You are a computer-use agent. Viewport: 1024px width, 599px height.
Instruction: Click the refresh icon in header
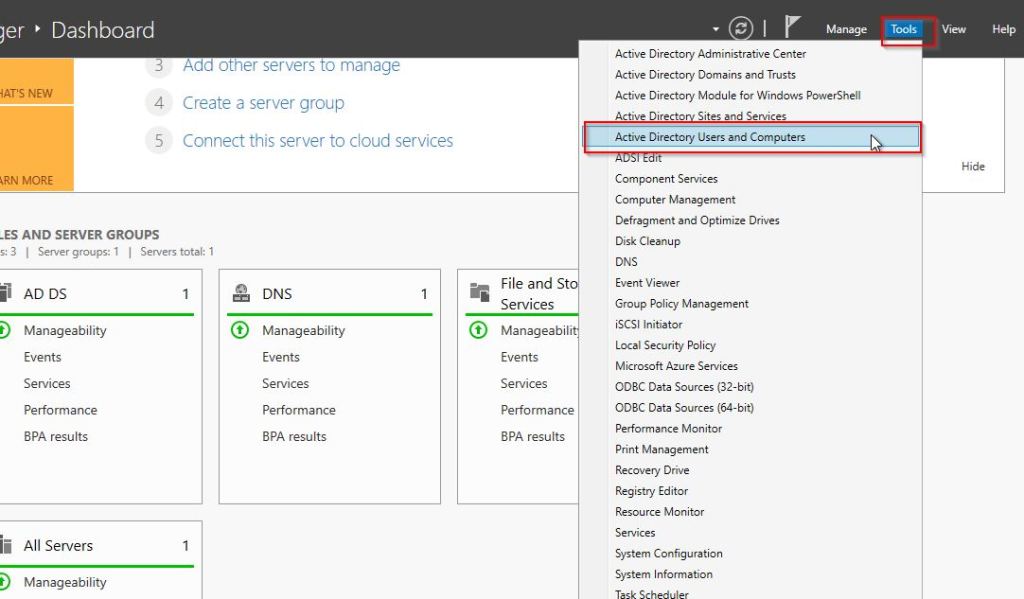tap(741, 28)
